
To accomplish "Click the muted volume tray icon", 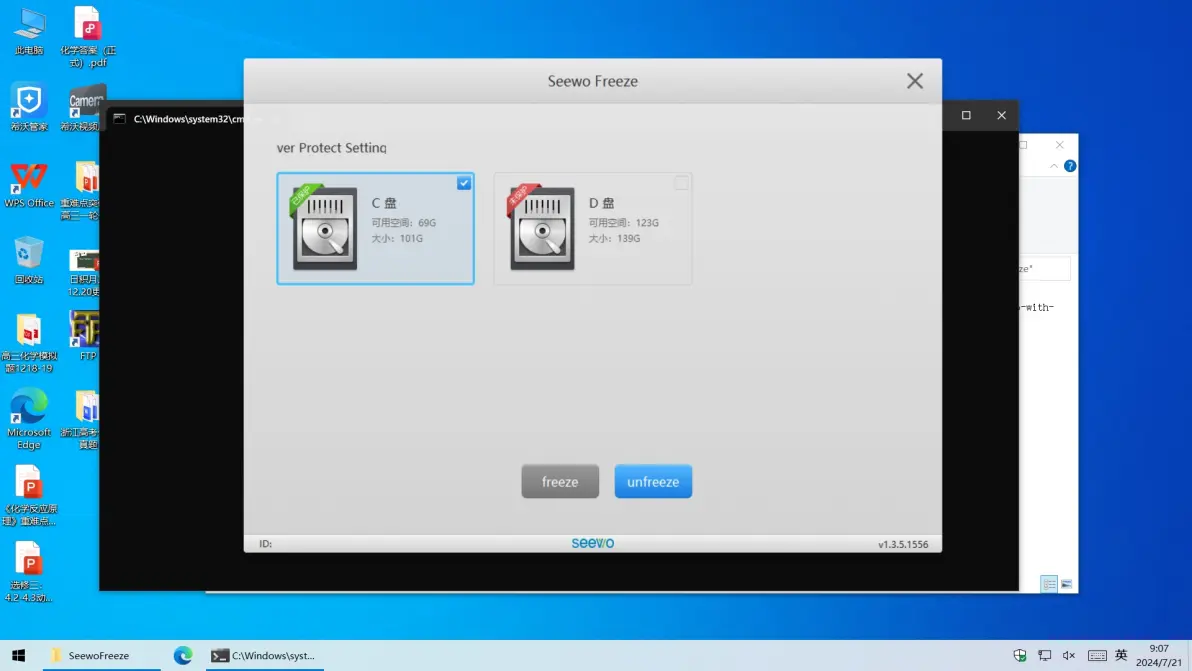I will coord(1069,656).
